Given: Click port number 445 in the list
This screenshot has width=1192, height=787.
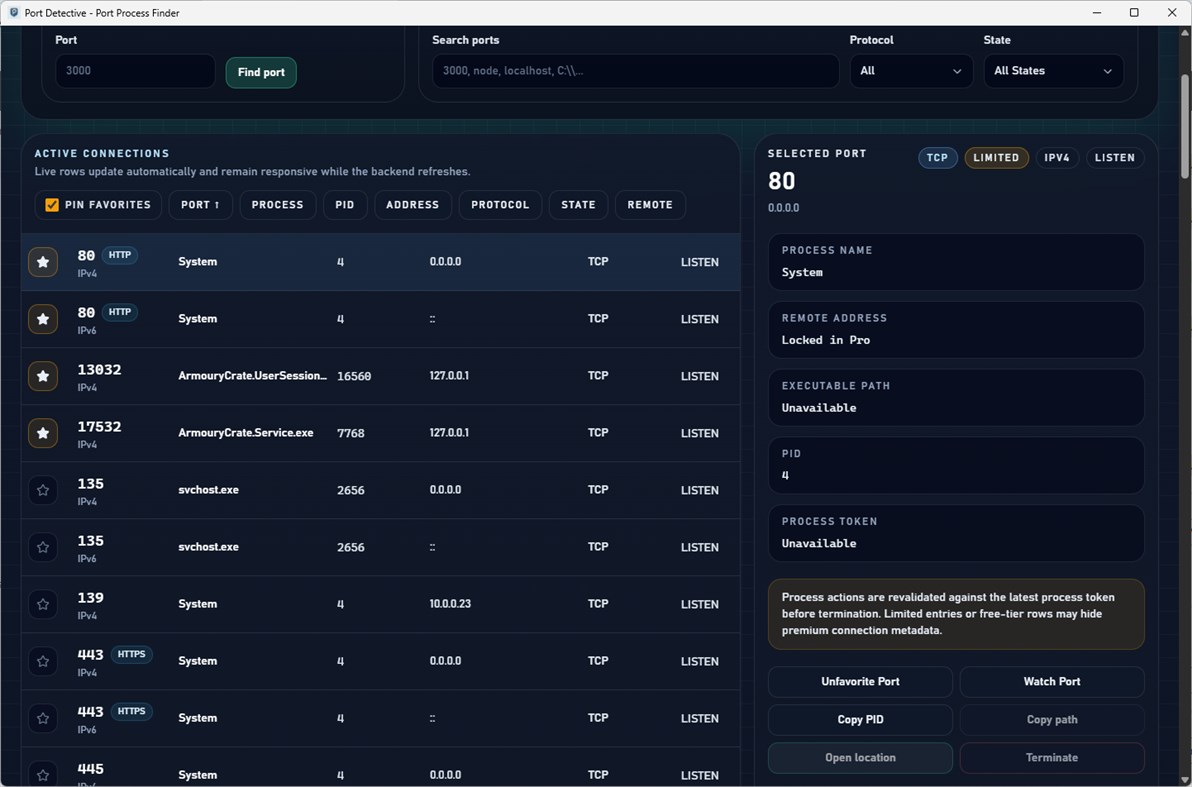Looking at the screenshot, I should point(90,769).
